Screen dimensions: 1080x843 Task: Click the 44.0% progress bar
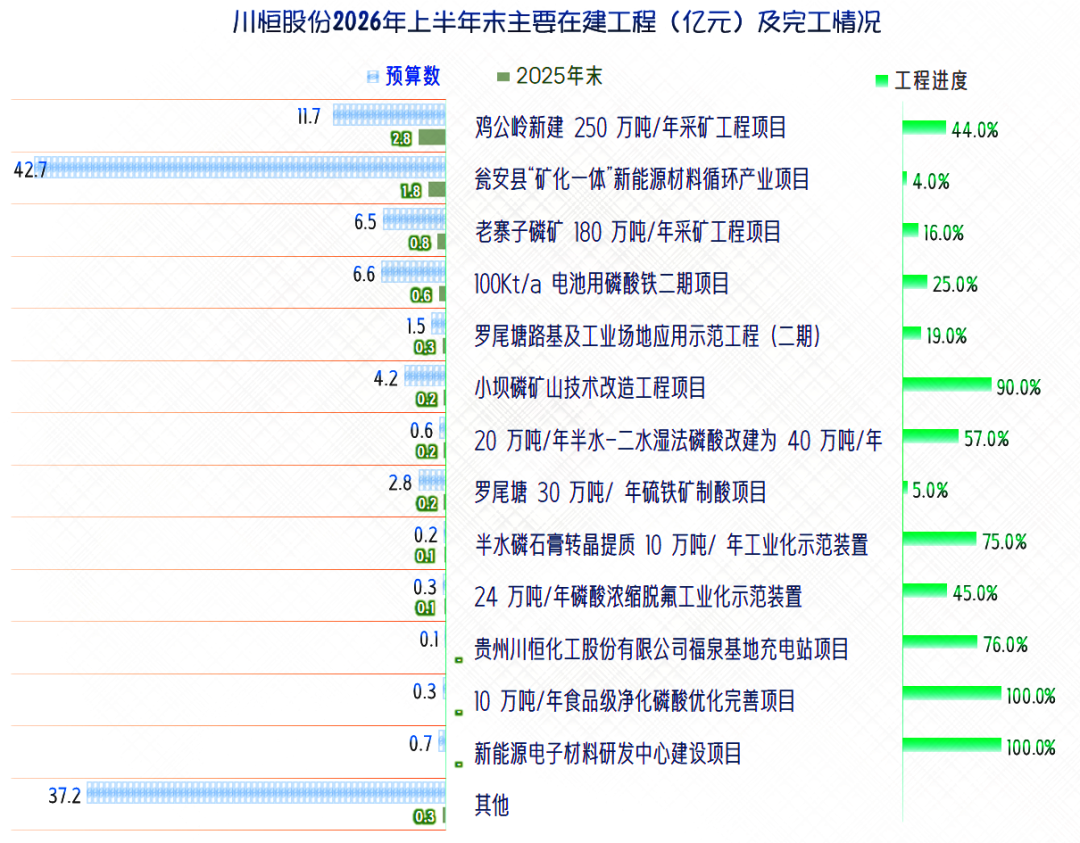click(x=924, y=128)
